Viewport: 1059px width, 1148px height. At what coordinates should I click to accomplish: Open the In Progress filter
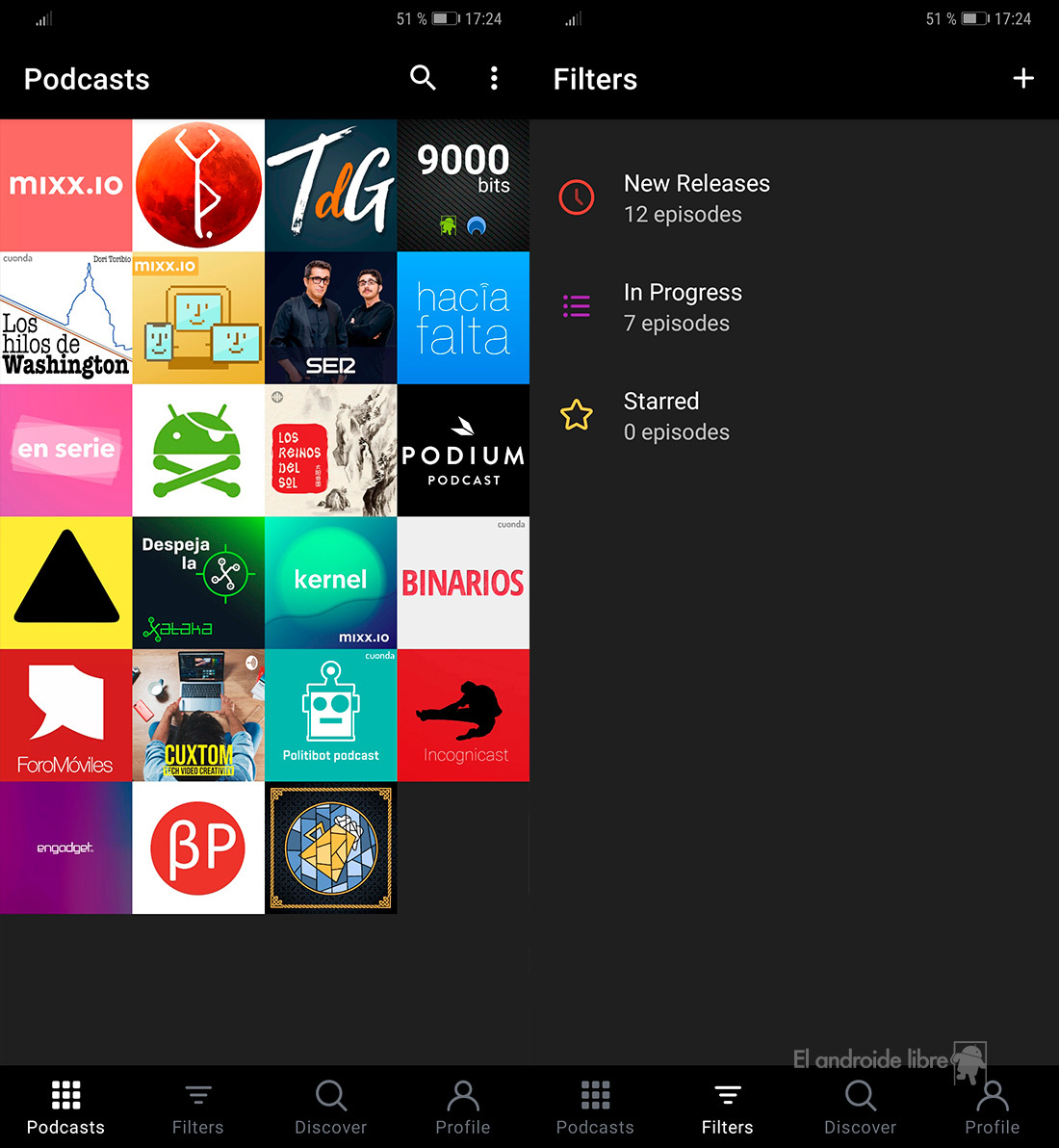794,307
